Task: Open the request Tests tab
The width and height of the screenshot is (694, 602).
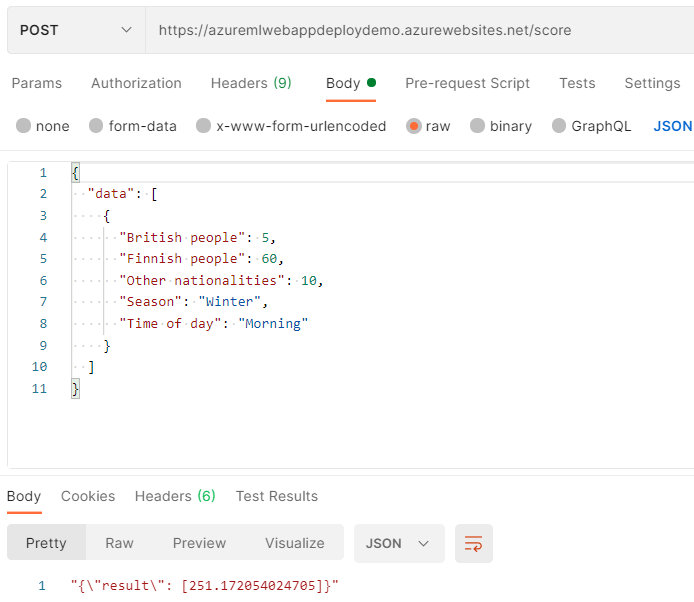Action: (577, 83)
